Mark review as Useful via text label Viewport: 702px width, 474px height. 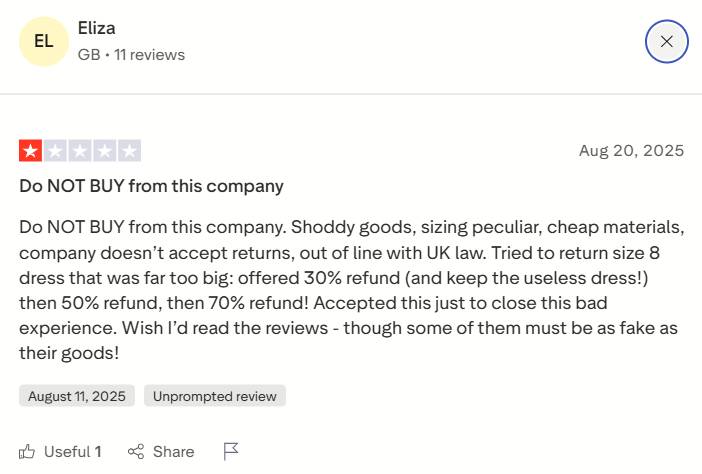[x=67, y=452]
